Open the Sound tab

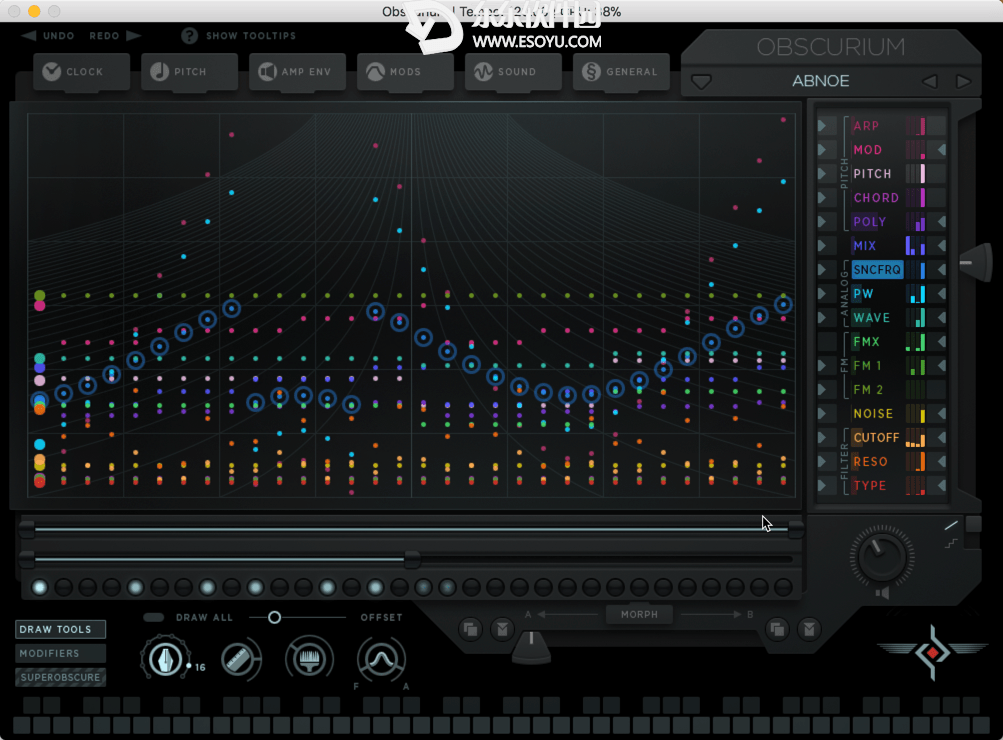tap(513, 72)
